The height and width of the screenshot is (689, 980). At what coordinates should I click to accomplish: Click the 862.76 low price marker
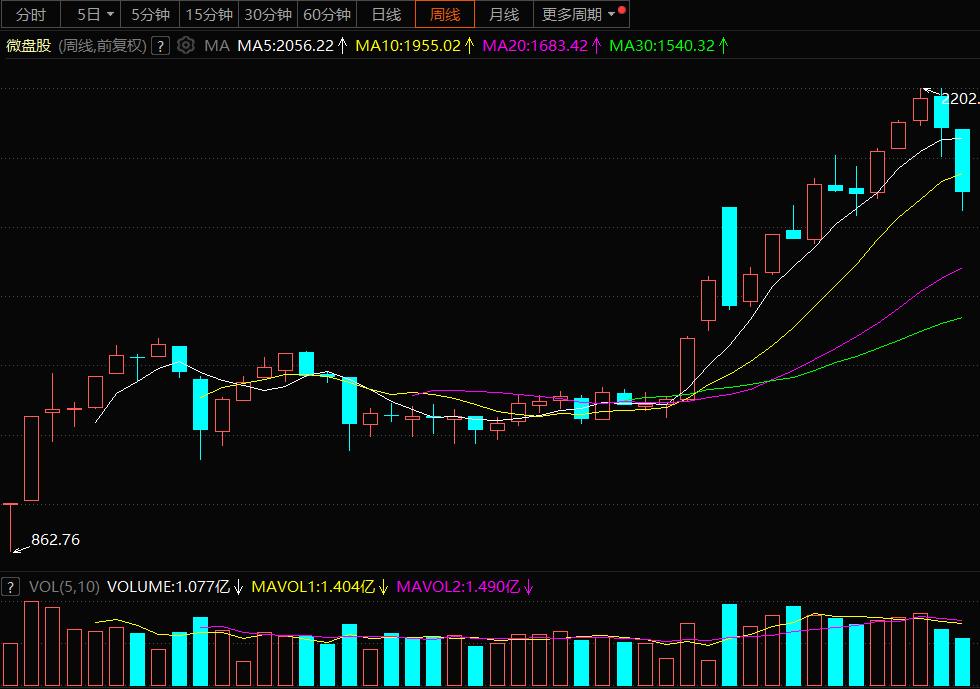[x=55, y=540]
